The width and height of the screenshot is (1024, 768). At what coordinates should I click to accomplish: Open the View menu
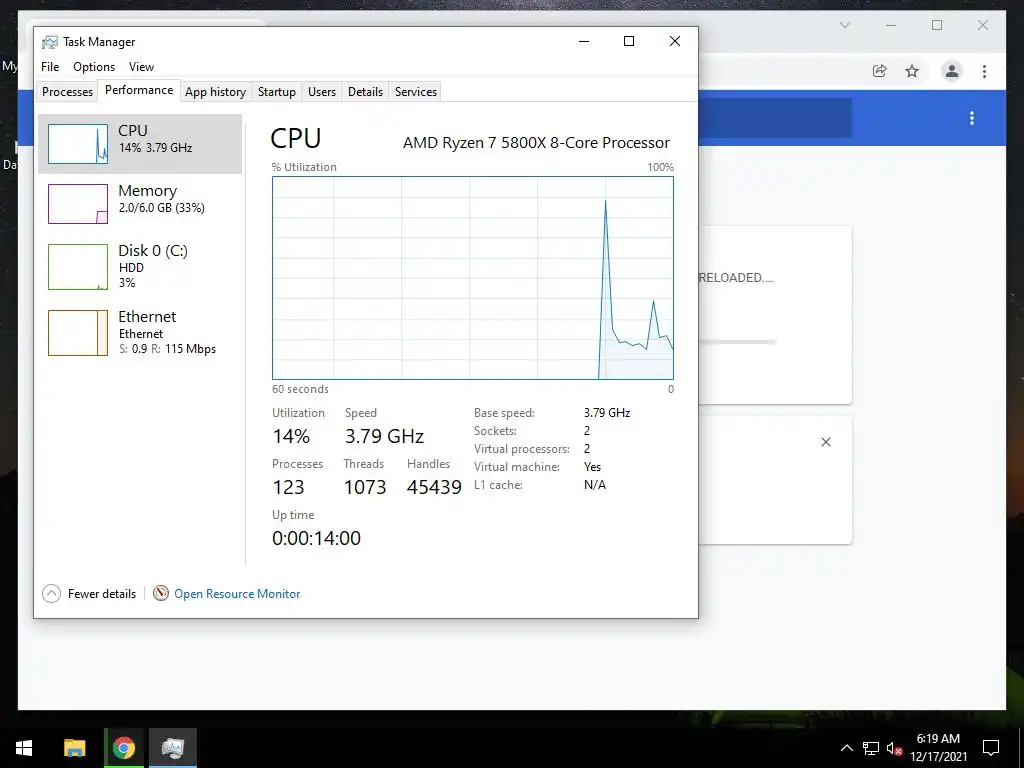click(141, 67)
